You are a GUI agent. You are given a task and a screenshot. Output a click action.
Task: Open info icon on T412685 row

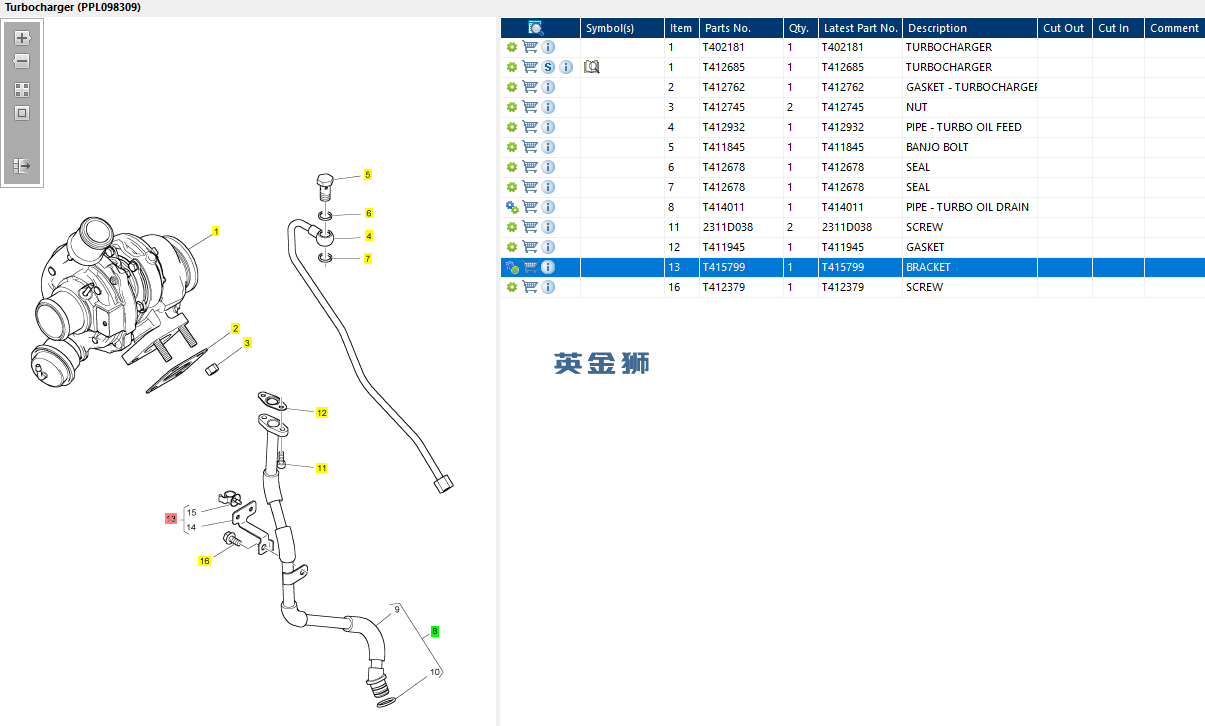[x=566, y=67]
